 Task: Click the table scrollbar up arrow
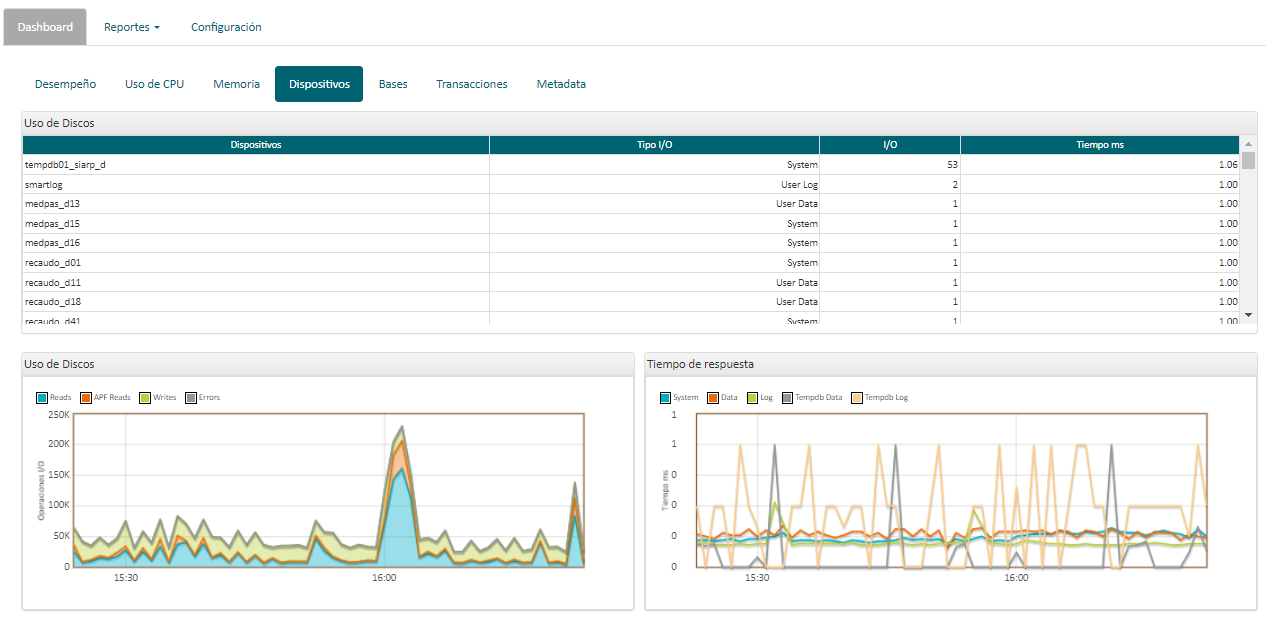coord(1247,144)
